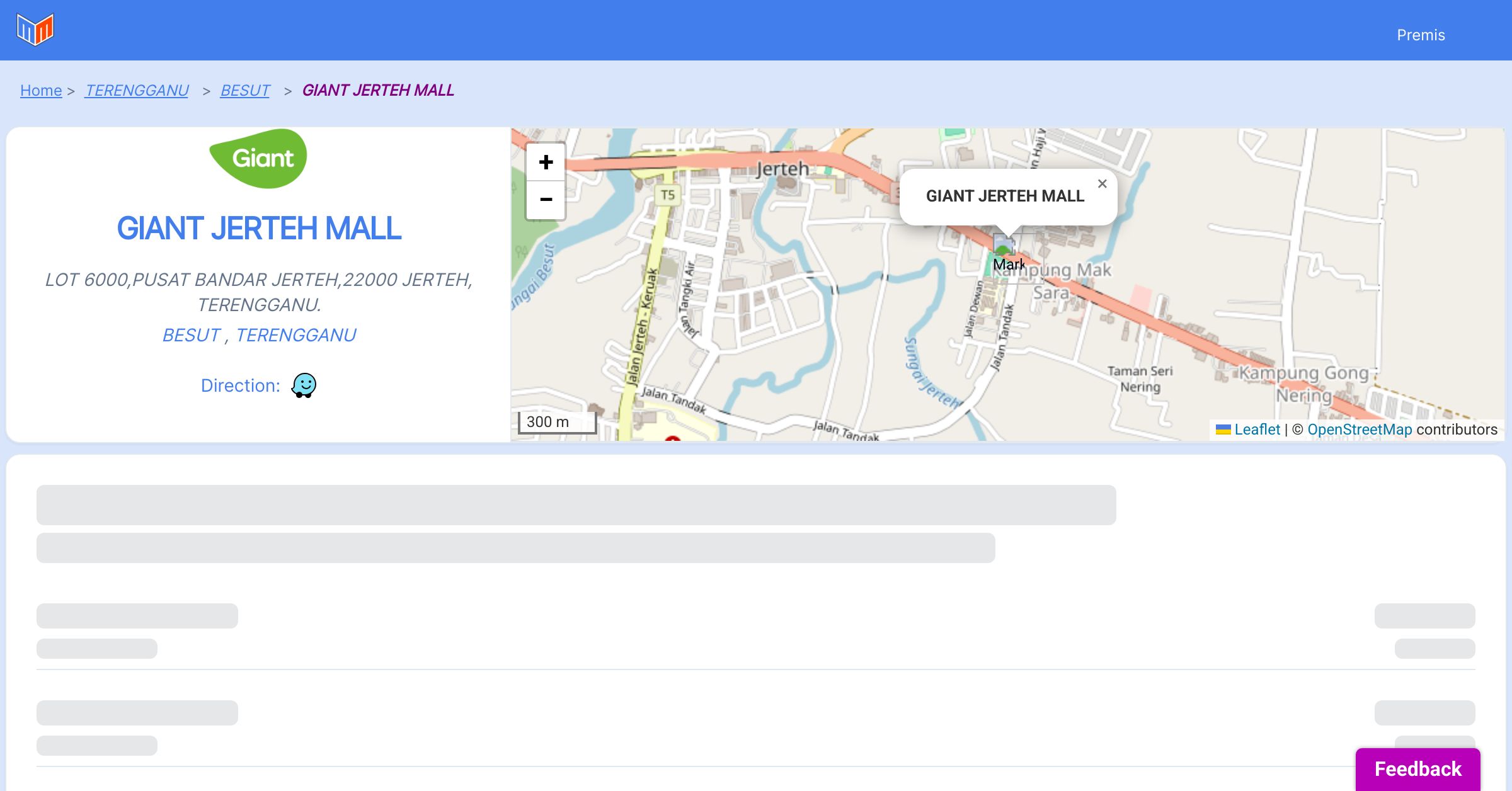The width and height of the screenshot is (1512, 791).
Task: Click GIANT JERTEH MALL breadcrumb
Action: click(x=378, y=91)
